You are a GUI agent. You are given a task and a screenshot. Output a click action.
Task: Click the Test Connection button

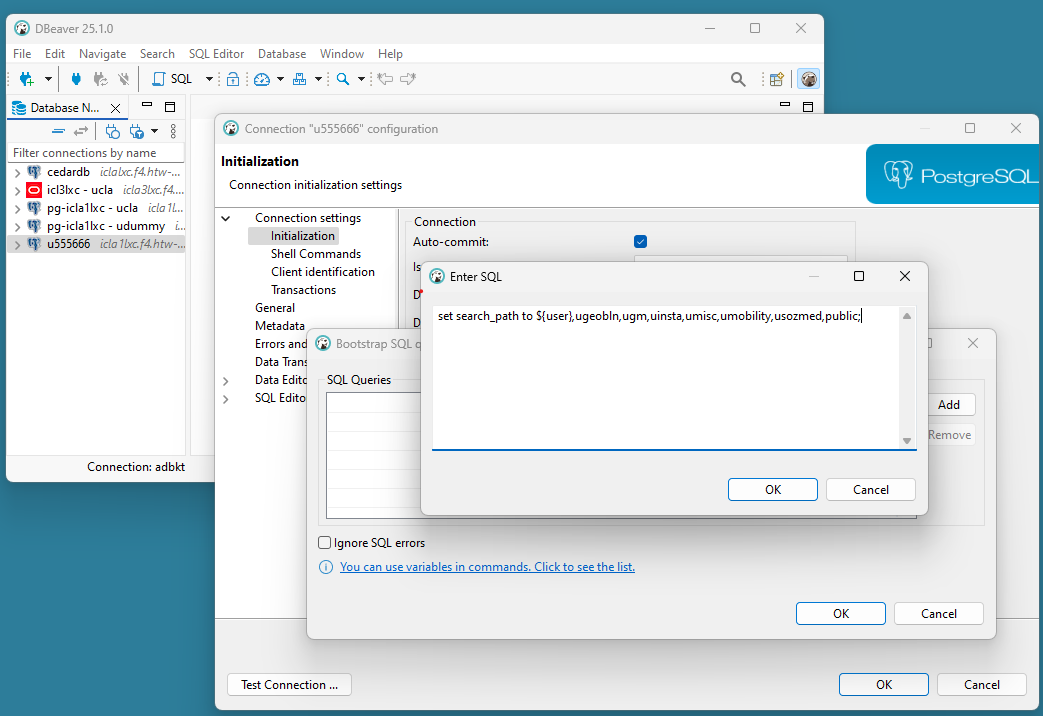(x=289, y=685)
